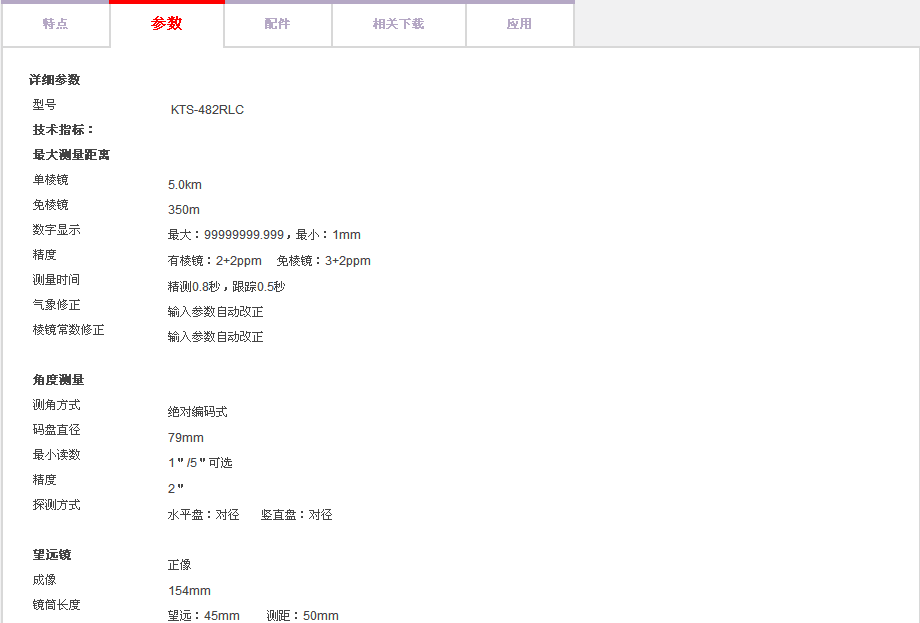Image resolution: width=920 pixels, height=623 pixels.
Task: Open the 应用 tab
Action: [519, 24]
